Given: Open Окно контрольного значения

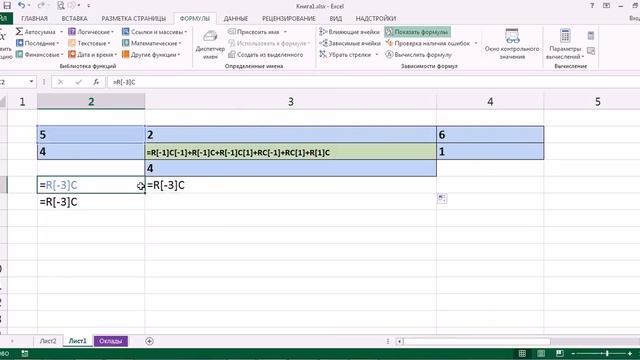Looking at the screenshot, I should pos(512,44).
